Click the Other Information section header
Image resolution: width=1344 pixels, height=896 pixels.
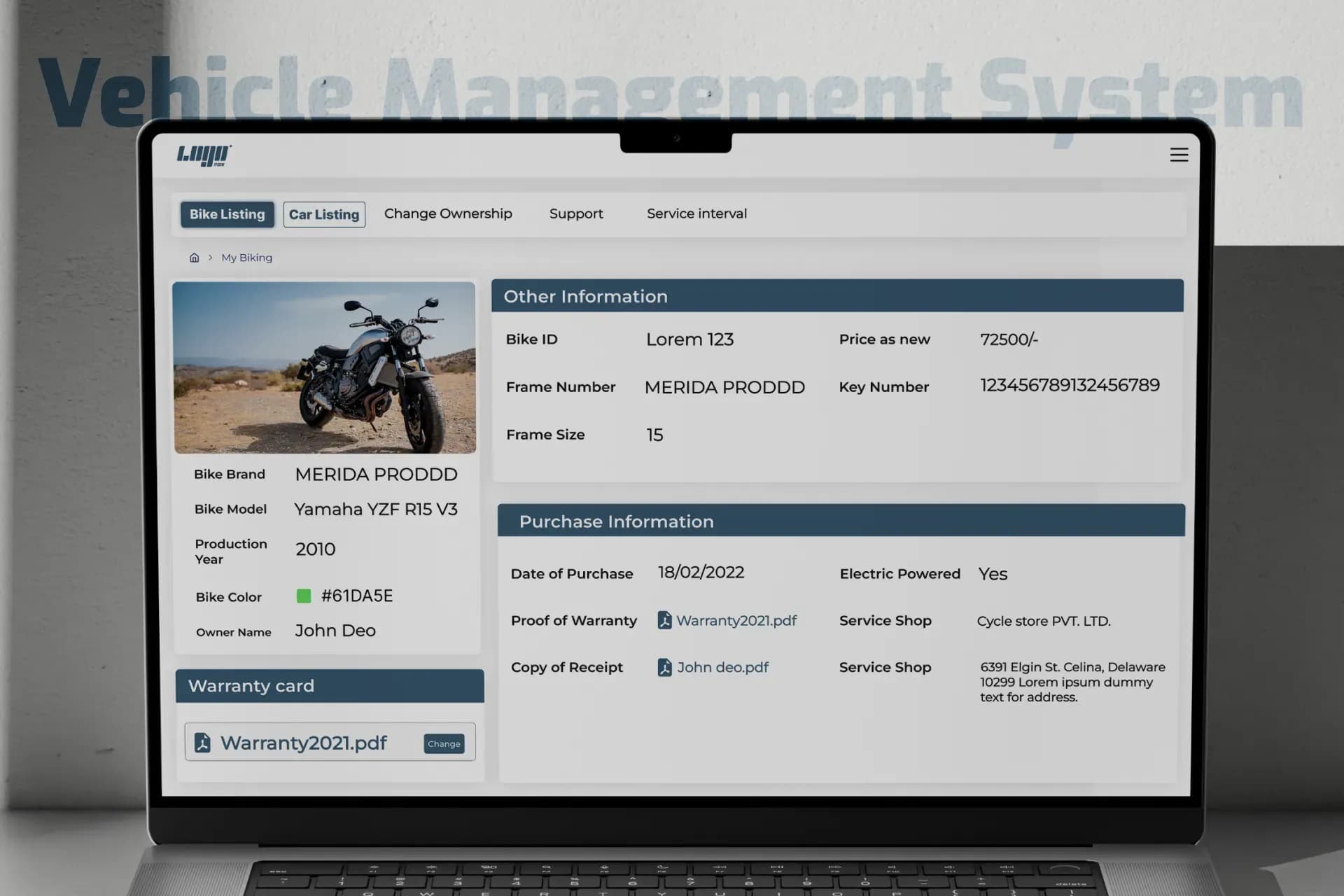[x=837, y=295]
